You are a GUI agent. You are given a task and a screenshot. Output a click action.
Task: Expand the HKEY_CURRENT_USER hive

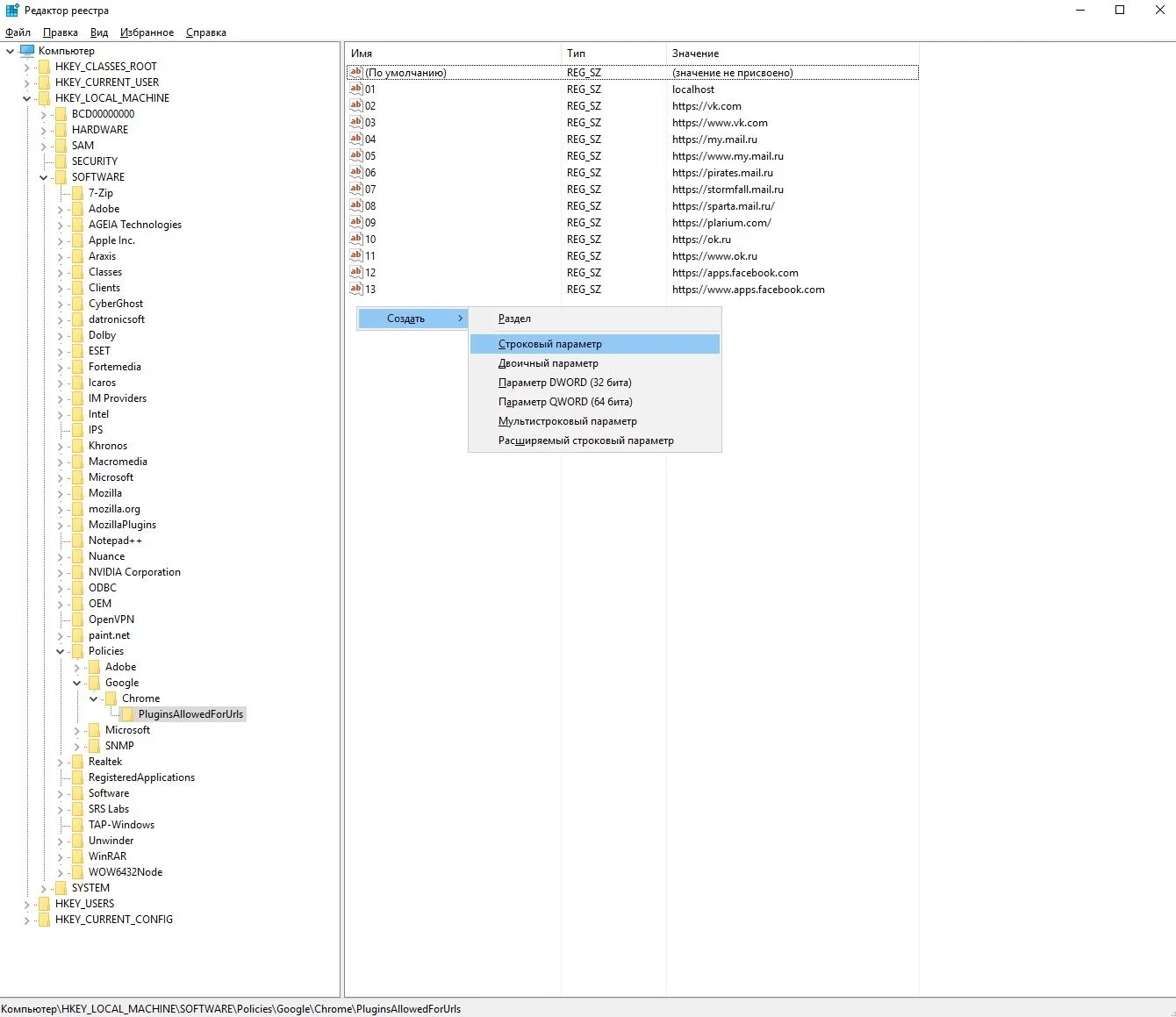pos(26,82)
